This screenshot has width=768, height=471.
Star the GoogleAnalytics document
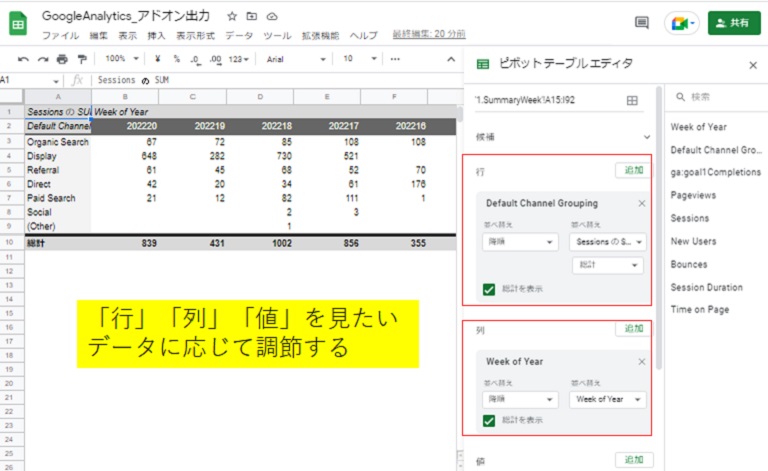tap(232, 17)
